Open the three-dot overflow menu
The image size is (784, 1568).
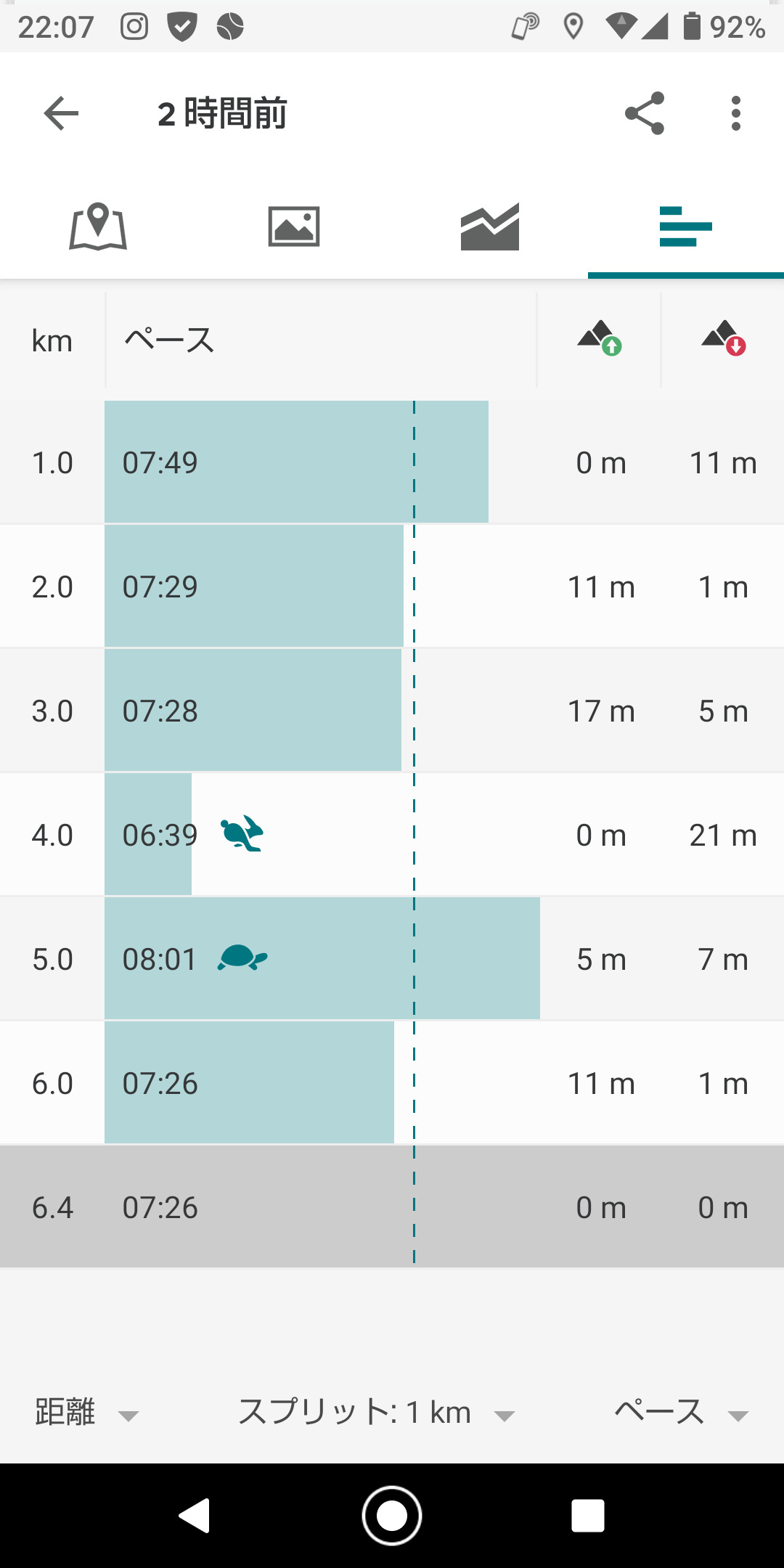coord(736,114)
